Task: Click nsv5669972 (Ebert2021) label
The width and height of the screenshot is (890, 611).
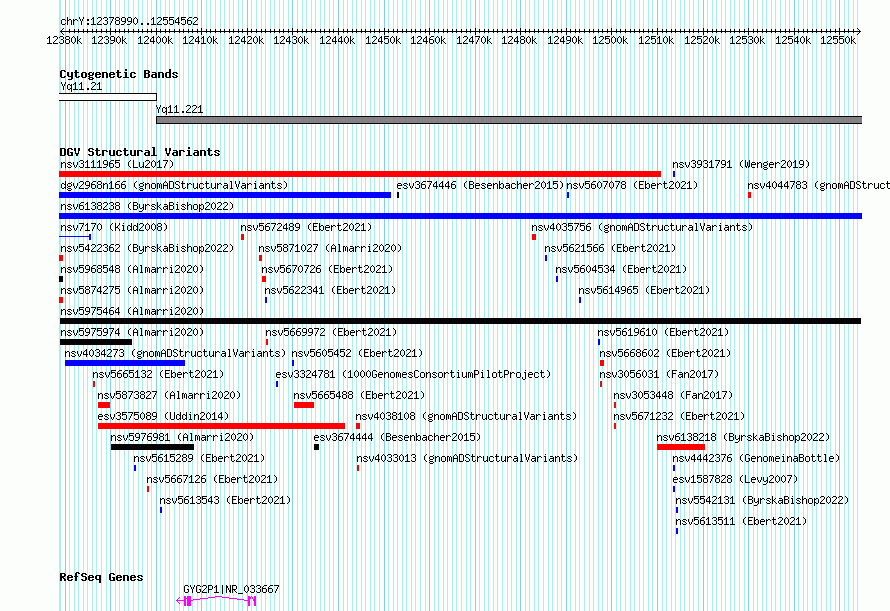Action: [x=331, y=332]
